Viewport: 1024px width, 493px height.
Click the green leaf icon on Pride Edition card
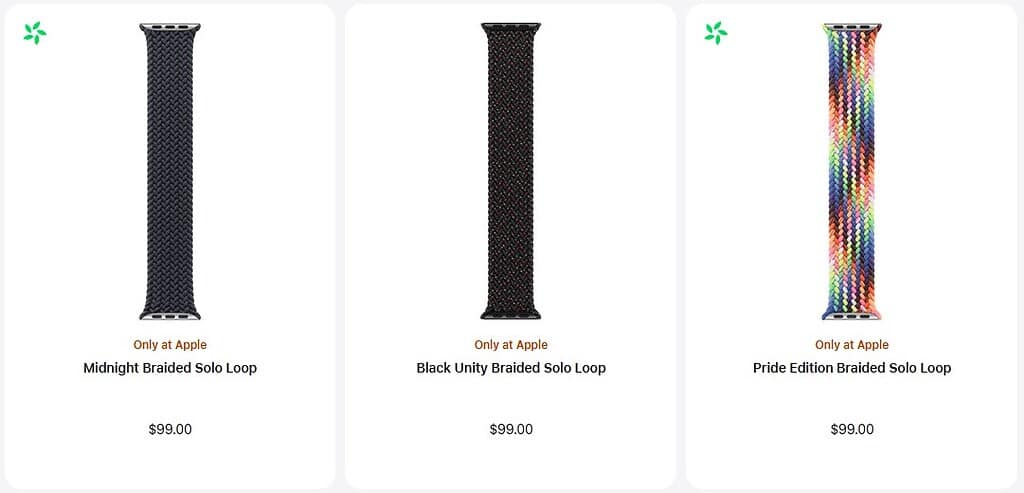pyautogui.click(x=716, y=33)
